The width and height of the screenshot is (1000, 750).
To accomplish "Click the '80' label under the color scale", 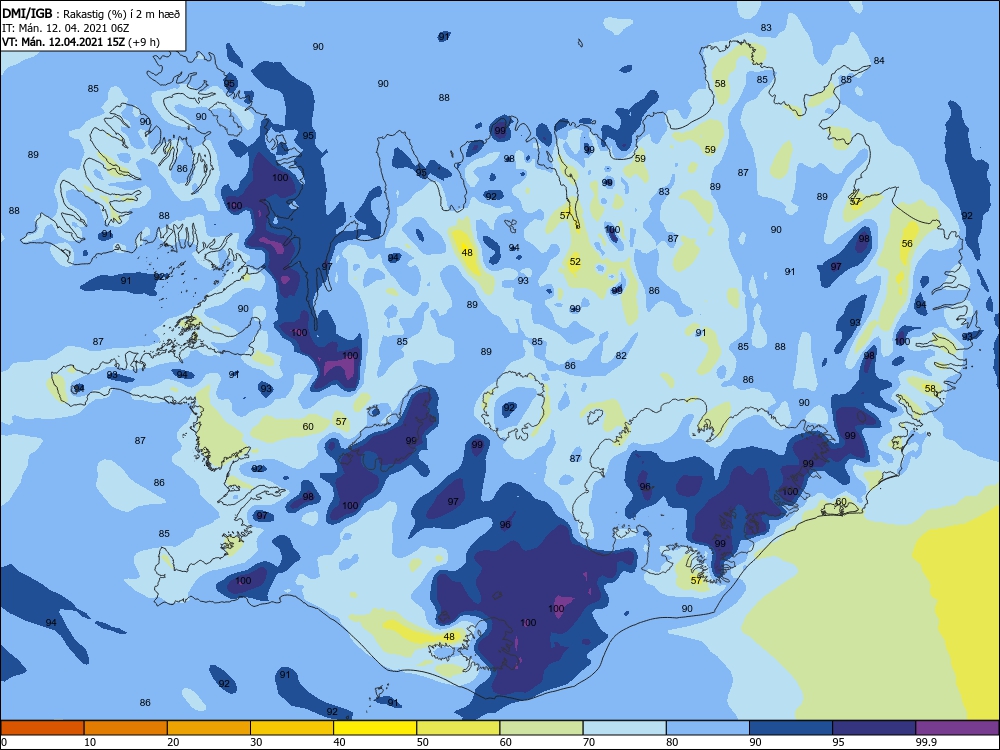I will [673, 742].
